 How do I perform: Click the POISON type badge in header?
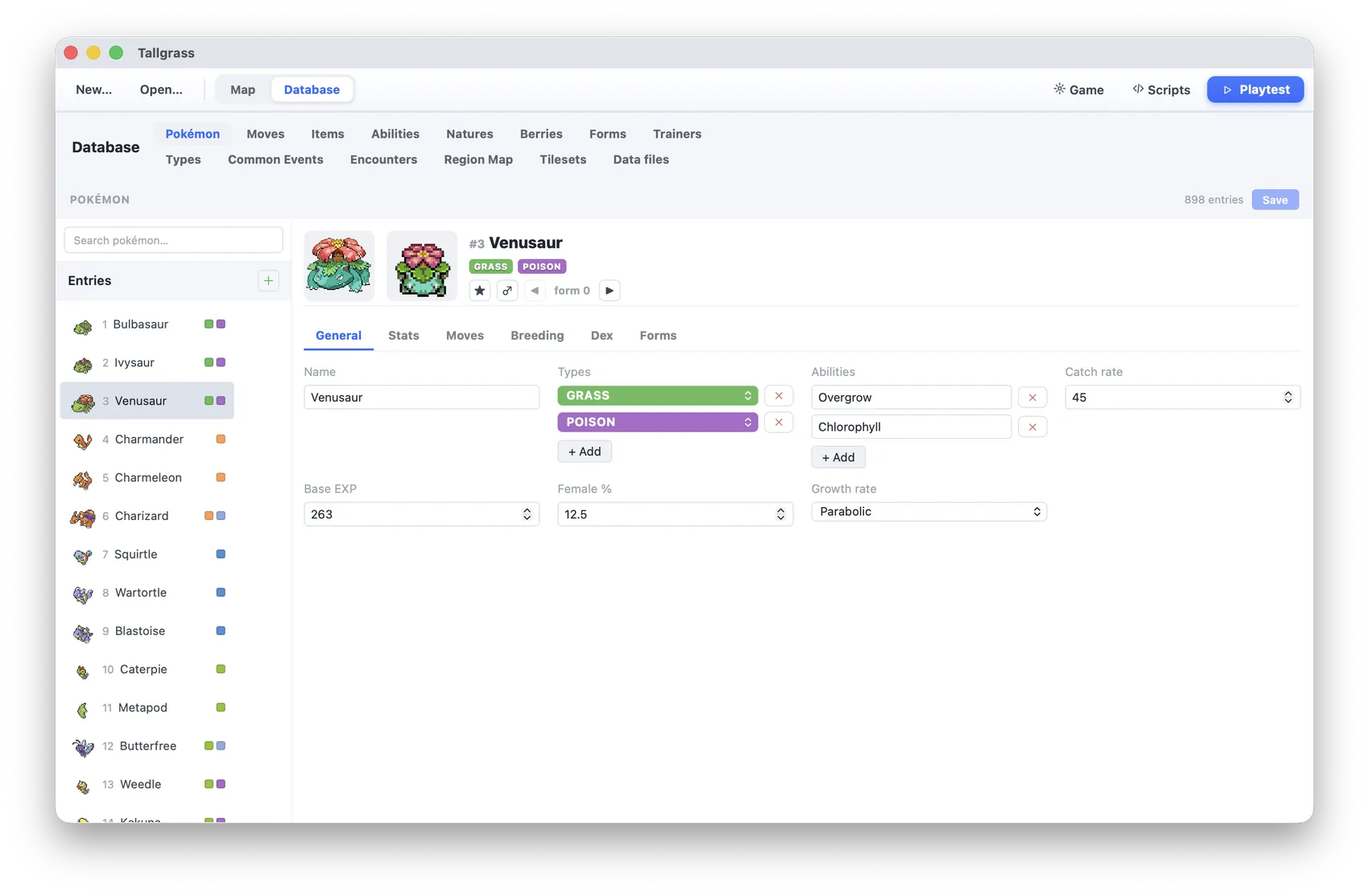(541, 266)
